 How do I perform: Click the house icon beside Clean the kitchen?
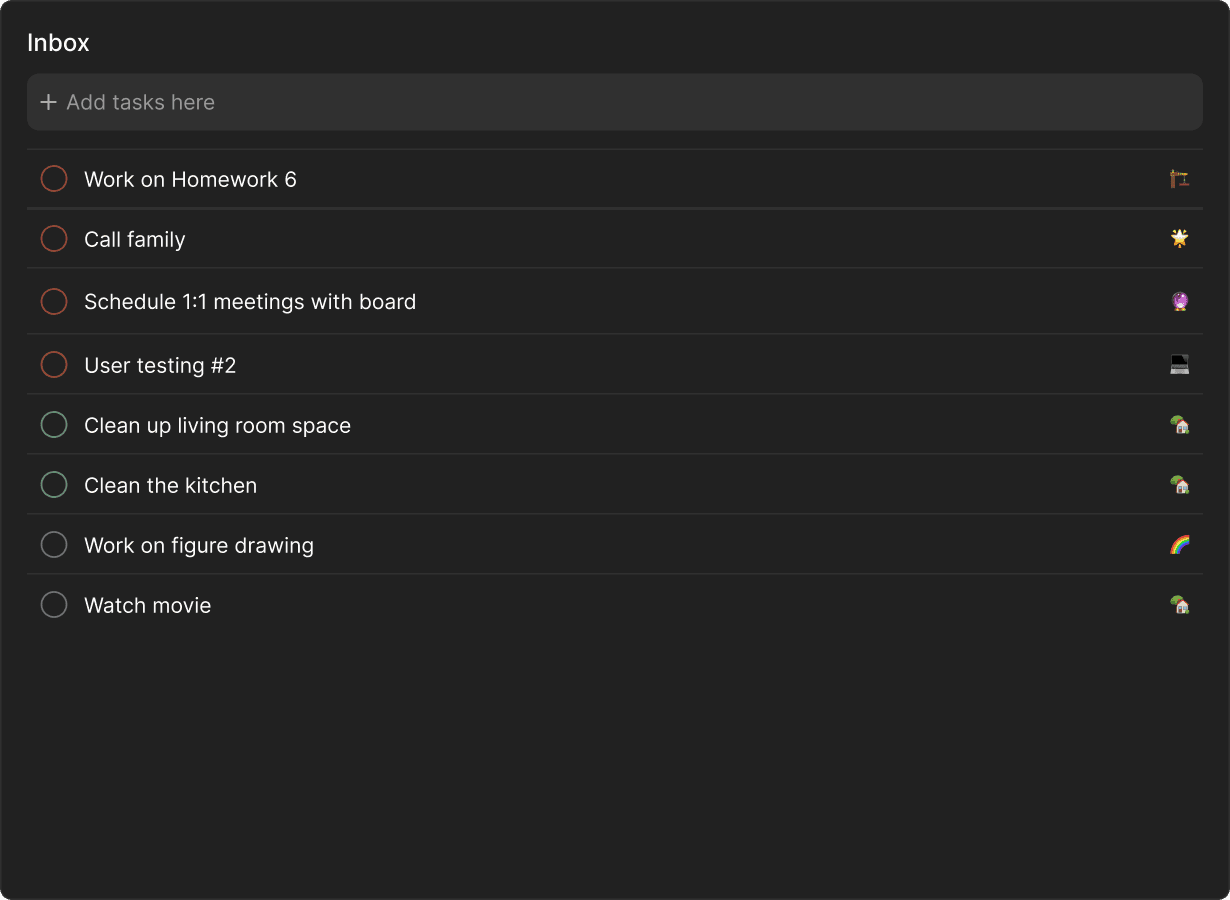click(x=1180, y=485)
